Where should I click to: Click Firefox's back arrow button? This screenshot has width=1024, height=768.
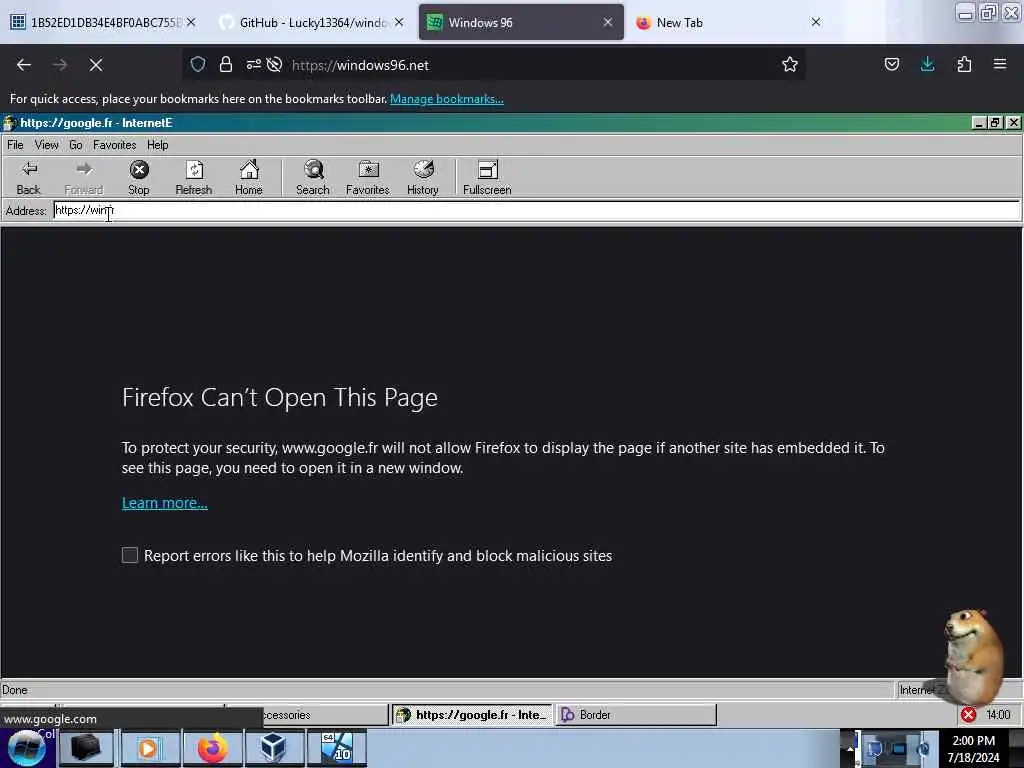24,65
